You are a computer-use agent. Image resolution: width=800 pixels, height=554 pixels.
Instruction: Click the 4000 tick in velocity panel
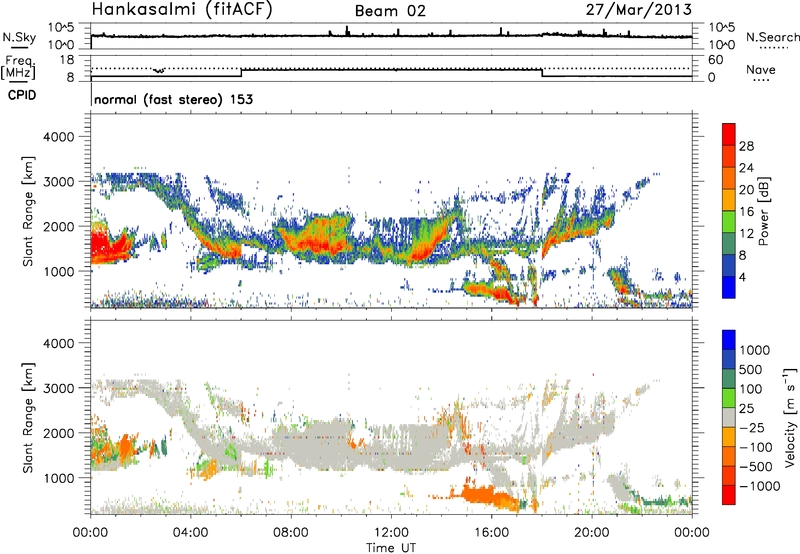click(59, 343)
